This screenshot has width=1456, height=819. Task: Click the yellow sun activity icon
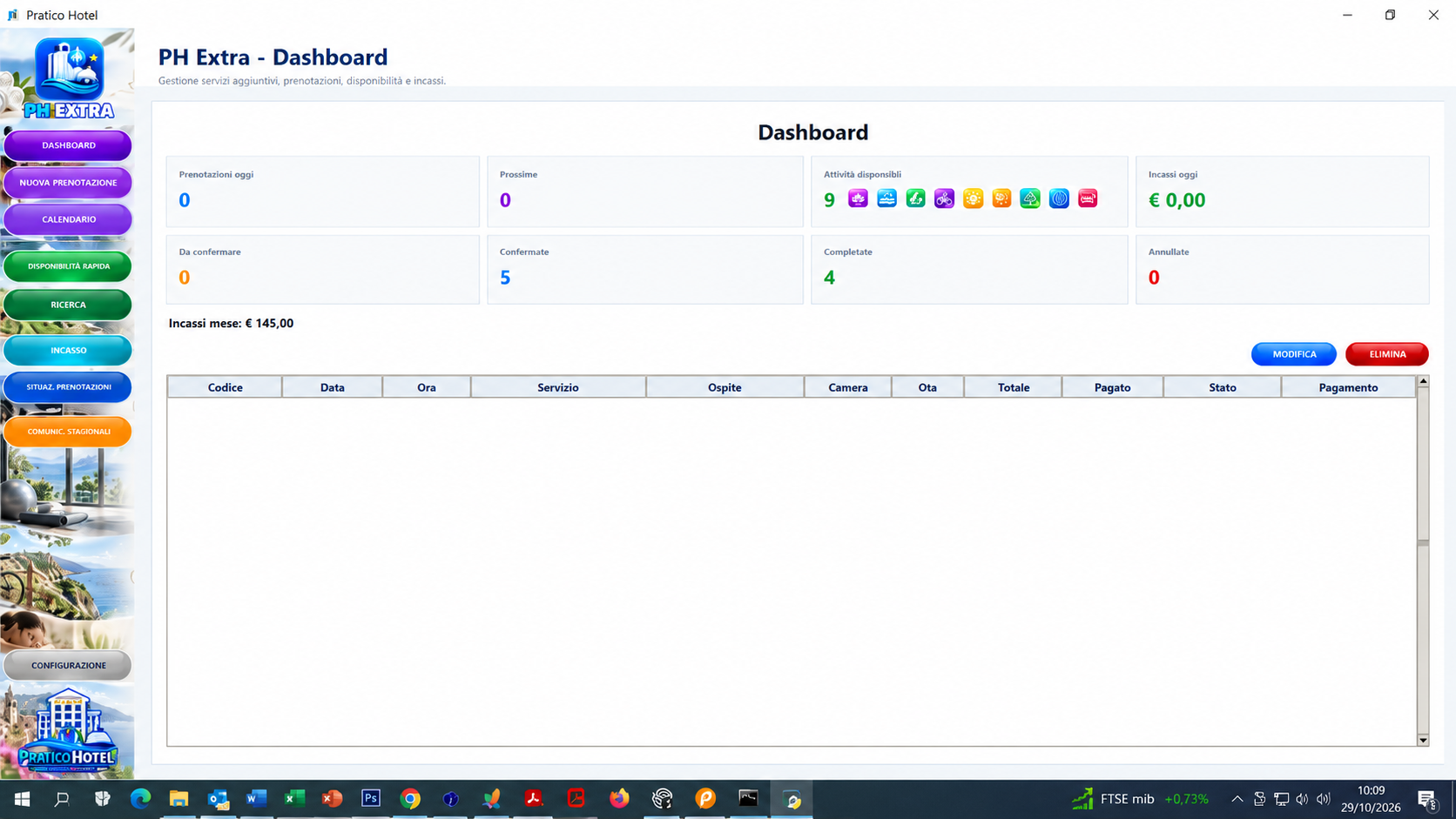973,198
